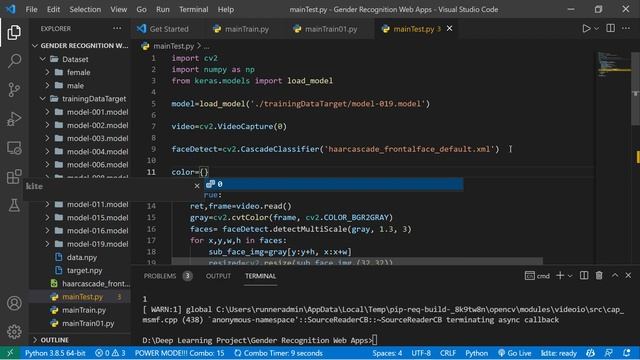The height and width of the screenshot is (360, 640).
Task: Open the Extensions view
Action: click(x=14, y=177)
